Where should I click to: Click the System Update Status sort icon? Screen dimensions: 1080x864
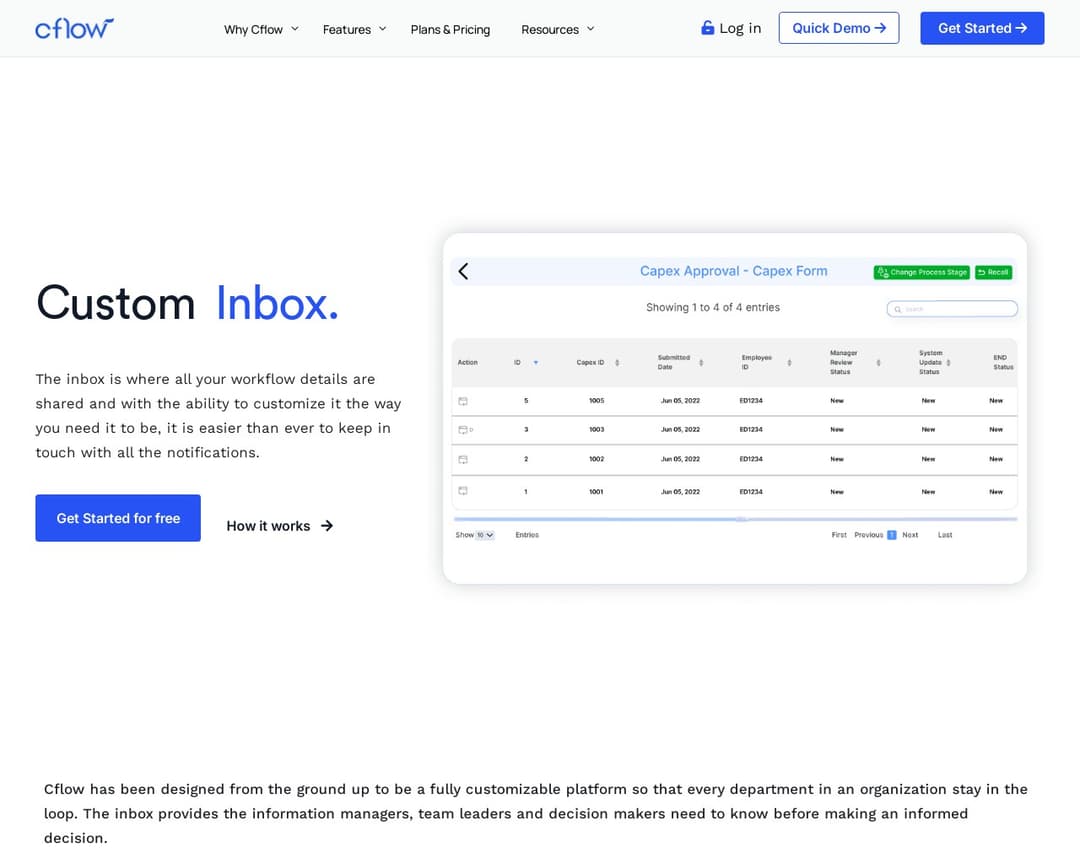948,362
